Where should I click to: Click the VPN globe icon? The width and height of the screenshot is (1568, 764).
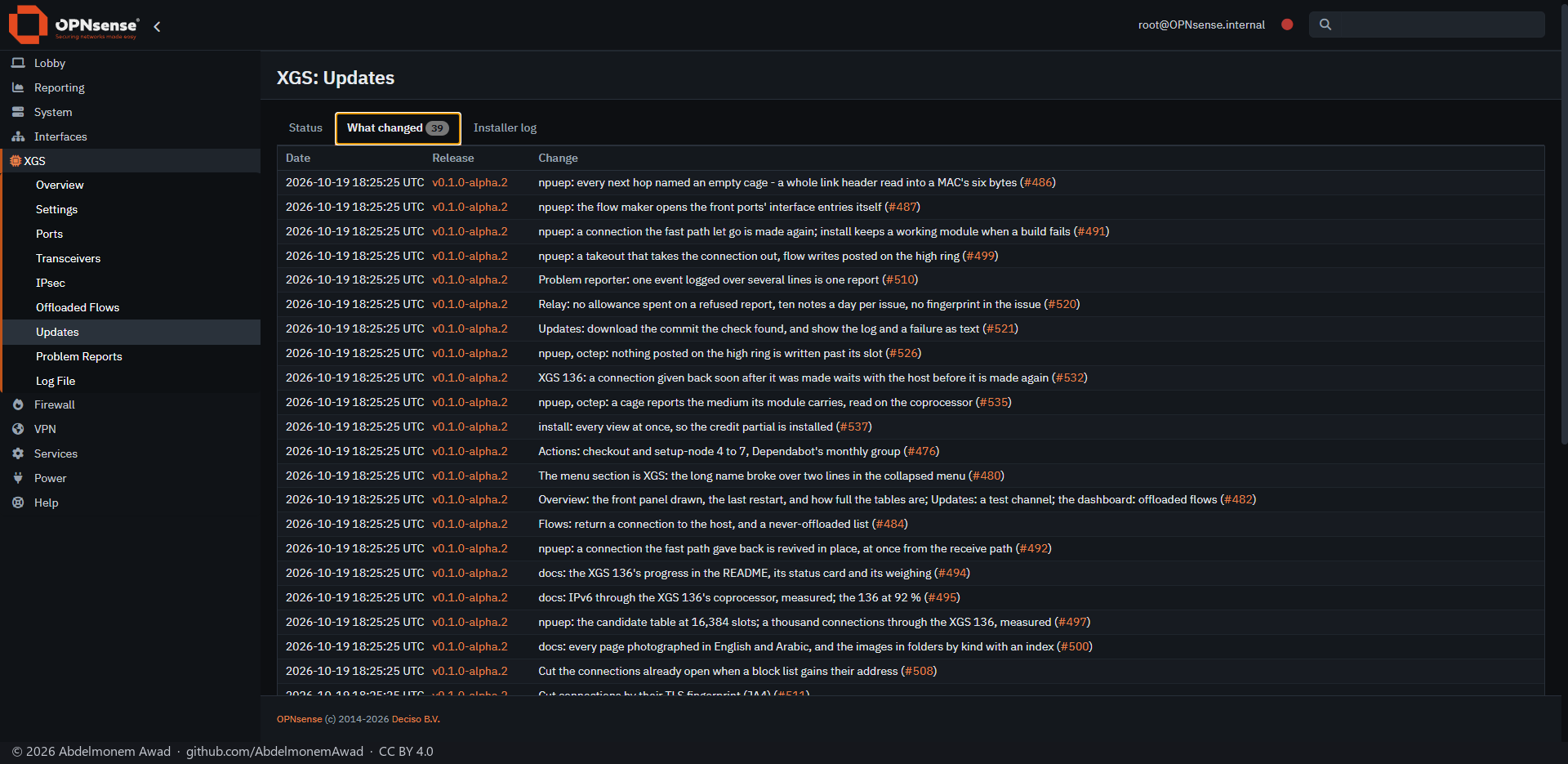[x=18, y=429]
